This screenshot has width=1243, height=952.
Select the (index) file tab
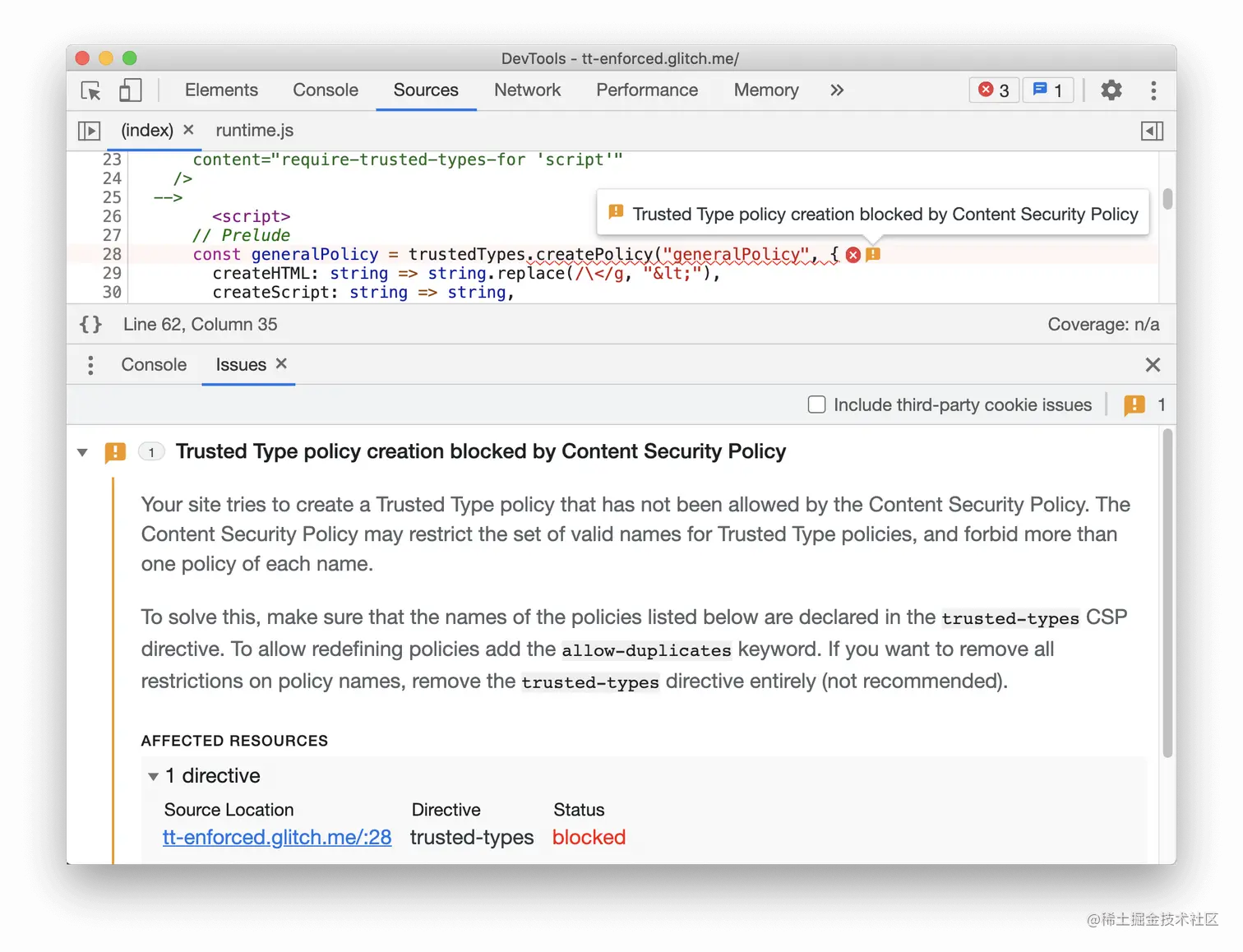coord(147,131)
